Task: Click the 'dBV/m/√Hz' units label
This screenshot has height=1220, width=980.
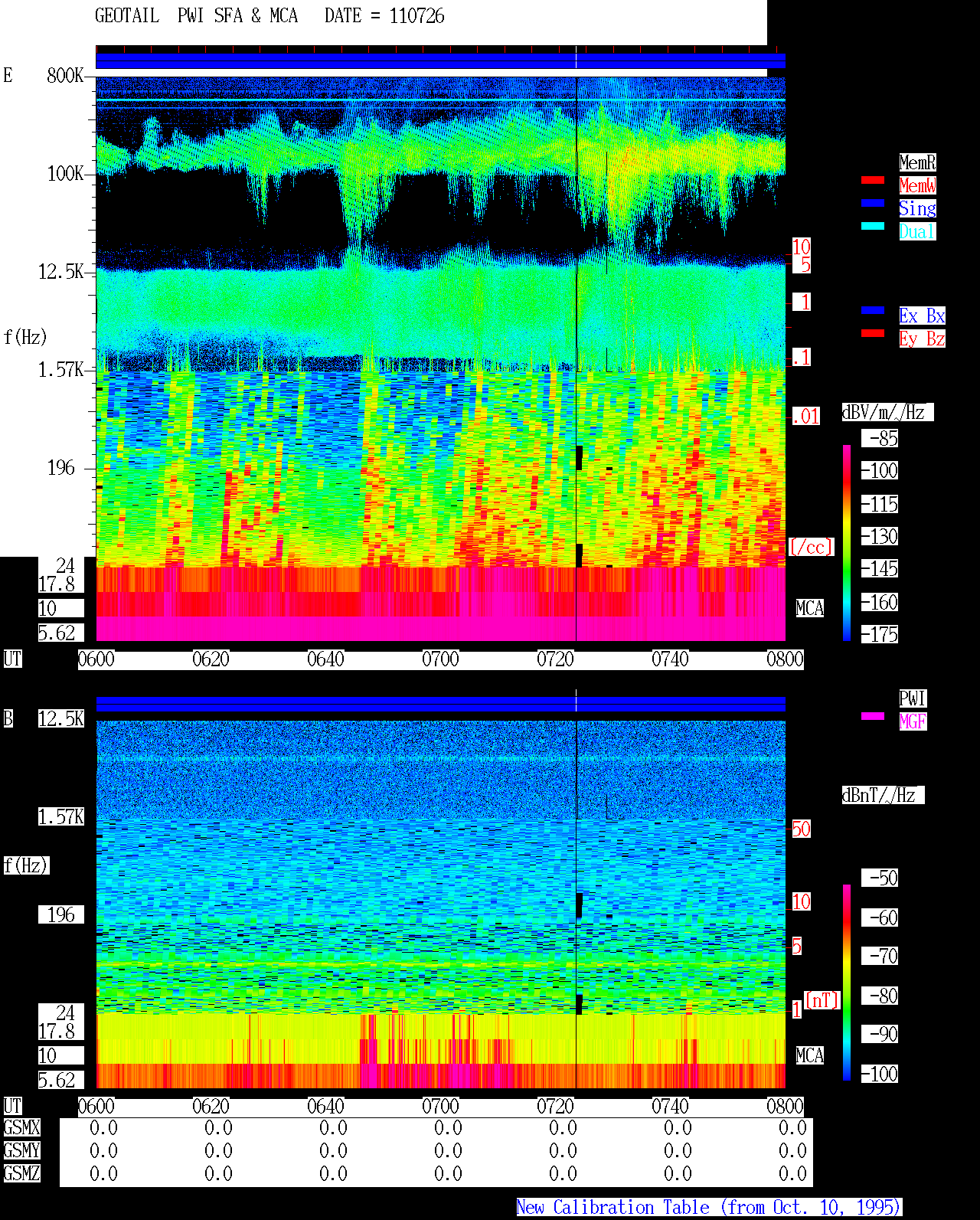Action: 887,412
